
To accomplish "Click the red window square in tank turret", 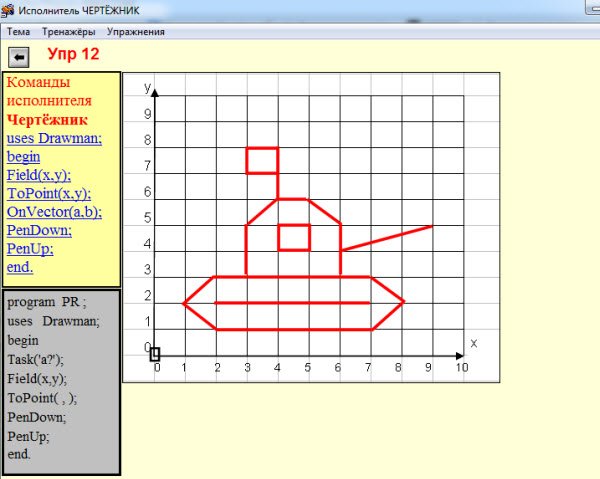I will [x=294, y=237].
